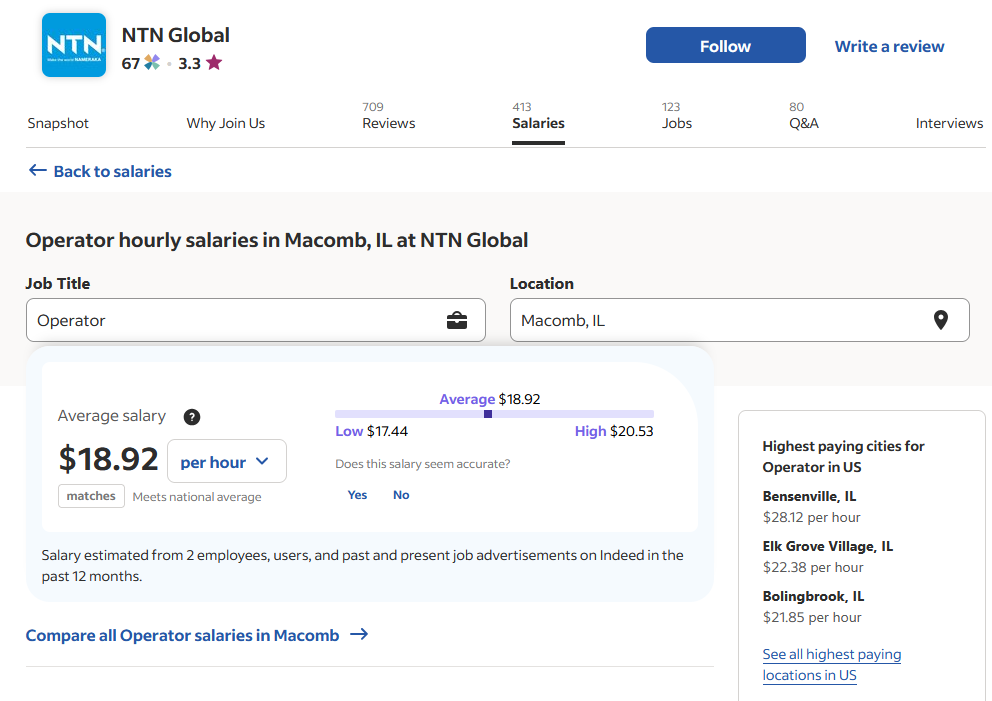Click the average marker on salary range bar

488,414
